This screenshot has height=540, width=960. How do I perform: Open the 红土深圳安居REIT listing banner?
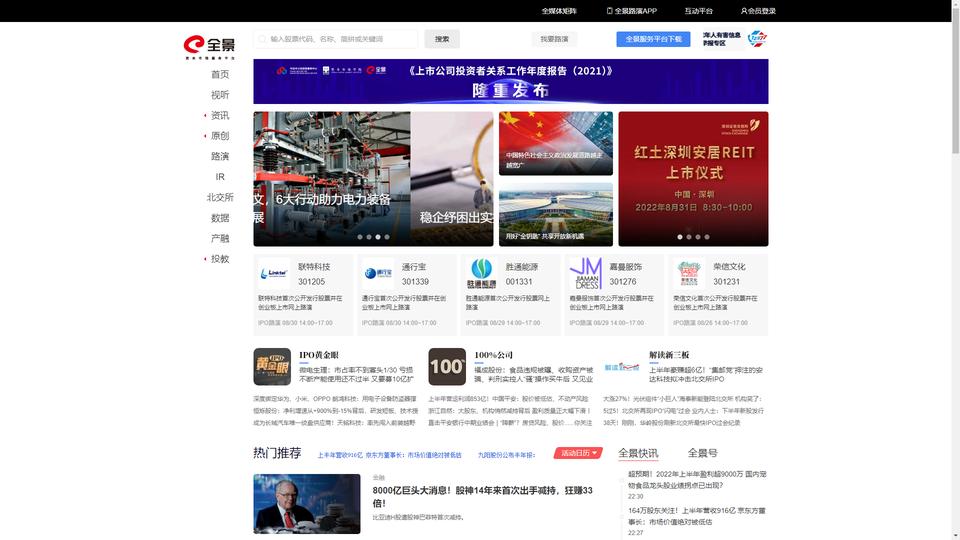[x=693, y=179]
